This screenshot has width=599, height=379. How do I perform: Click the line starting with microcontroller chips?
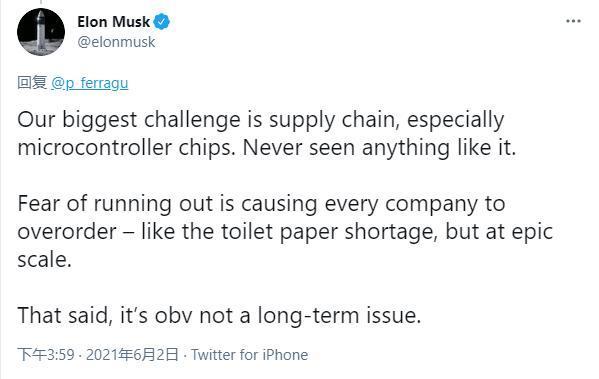pos(267,148)
